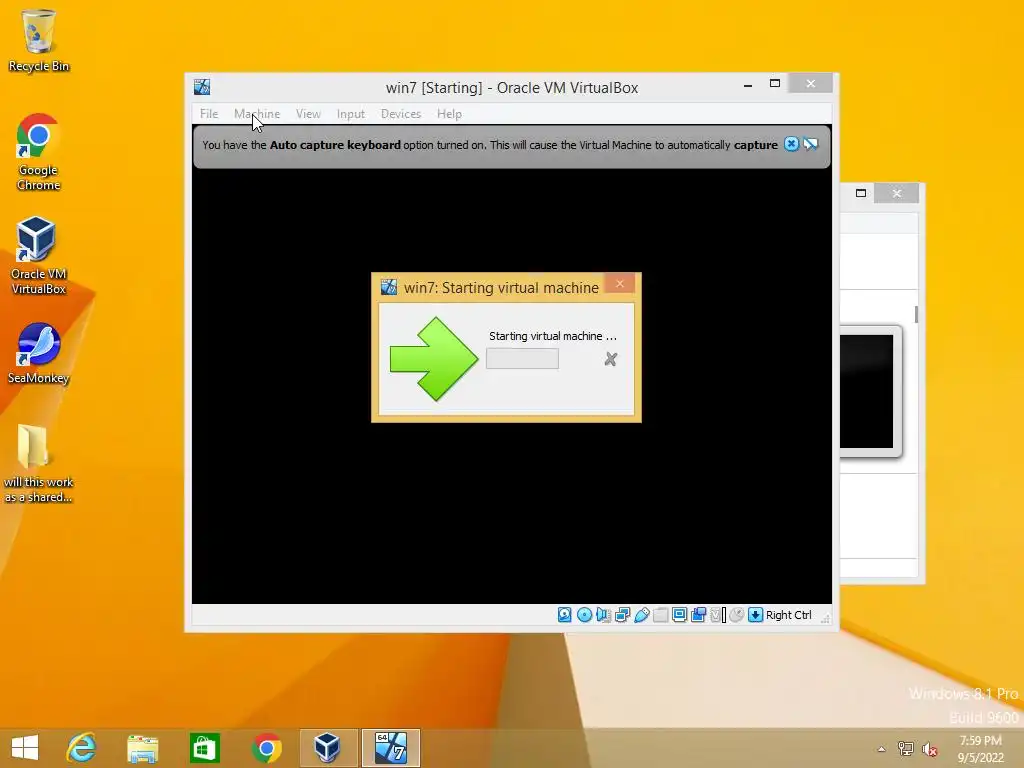Click the don't-show-again icon on notification bar

click(x=810, y=144)
